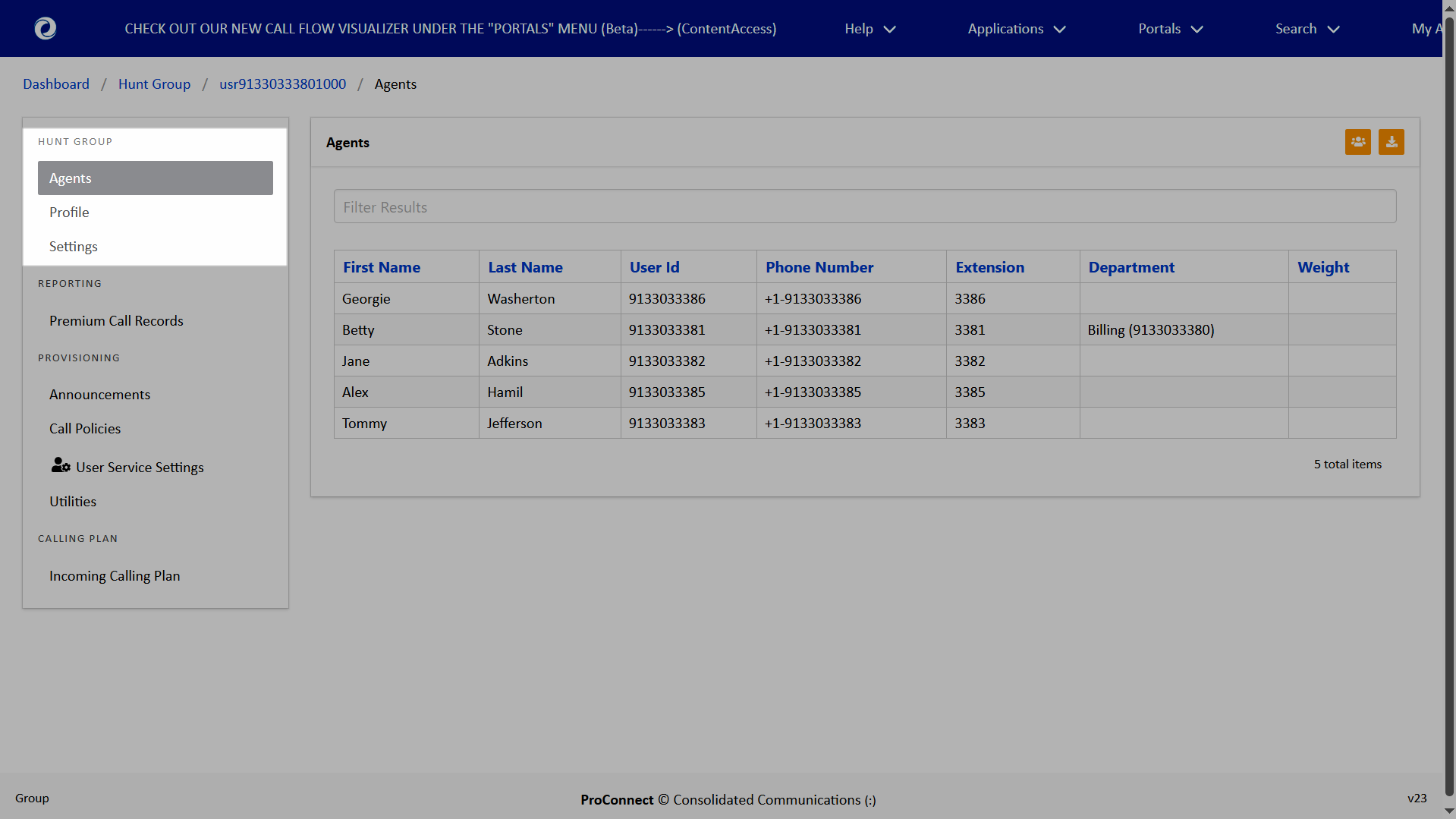
Task: Open Profile in Hunt Group menu
Action: click(69, 213)
